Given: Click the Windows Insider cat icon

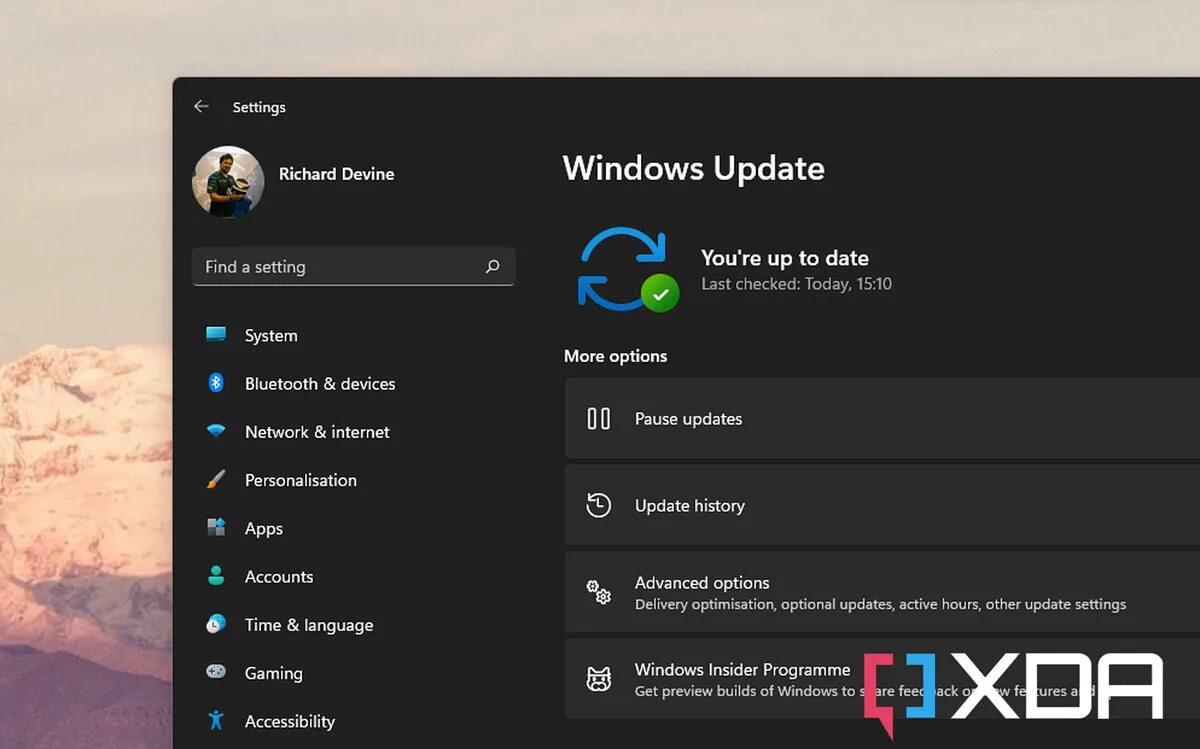Looking at the screenshot, I should pyautogui.click(x=599, y=679).
